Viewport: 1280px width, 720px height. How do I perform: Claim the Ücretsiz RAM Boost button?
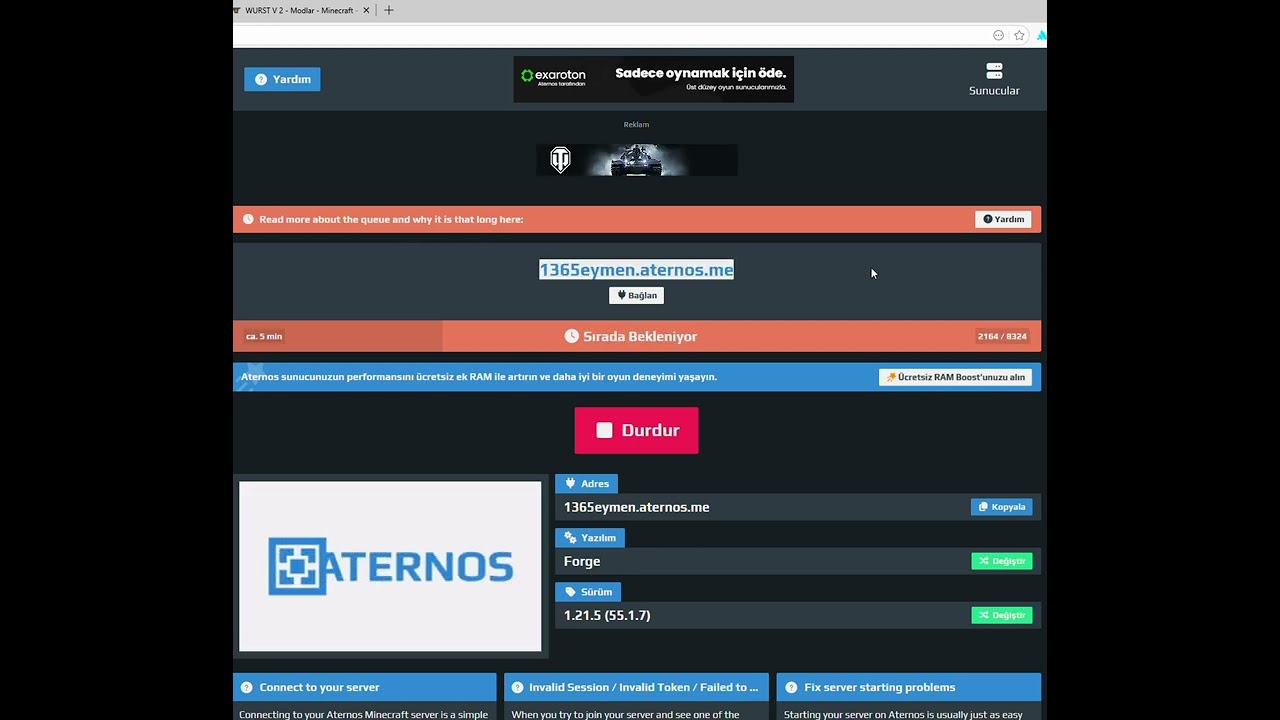tap(955, 377)
